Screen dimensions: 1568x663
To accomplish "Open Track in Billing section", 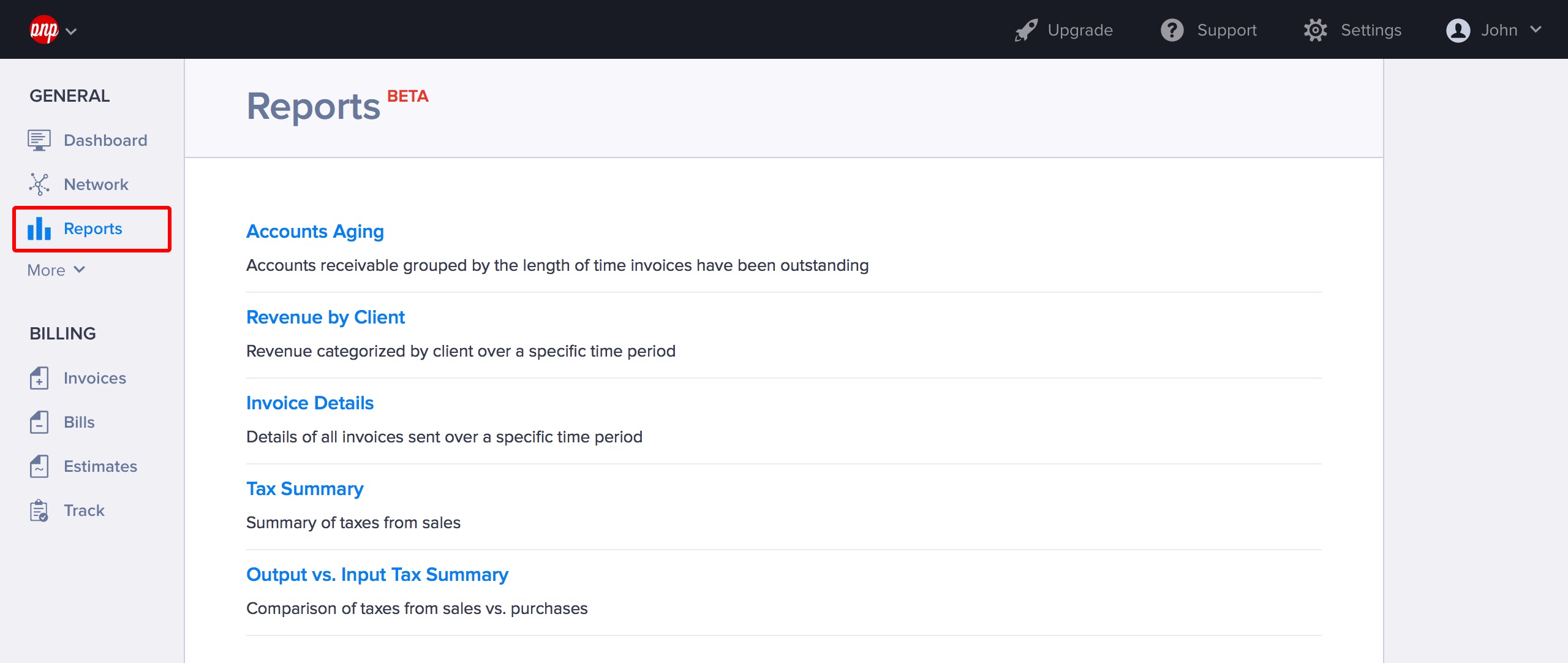I will (84, 510).
